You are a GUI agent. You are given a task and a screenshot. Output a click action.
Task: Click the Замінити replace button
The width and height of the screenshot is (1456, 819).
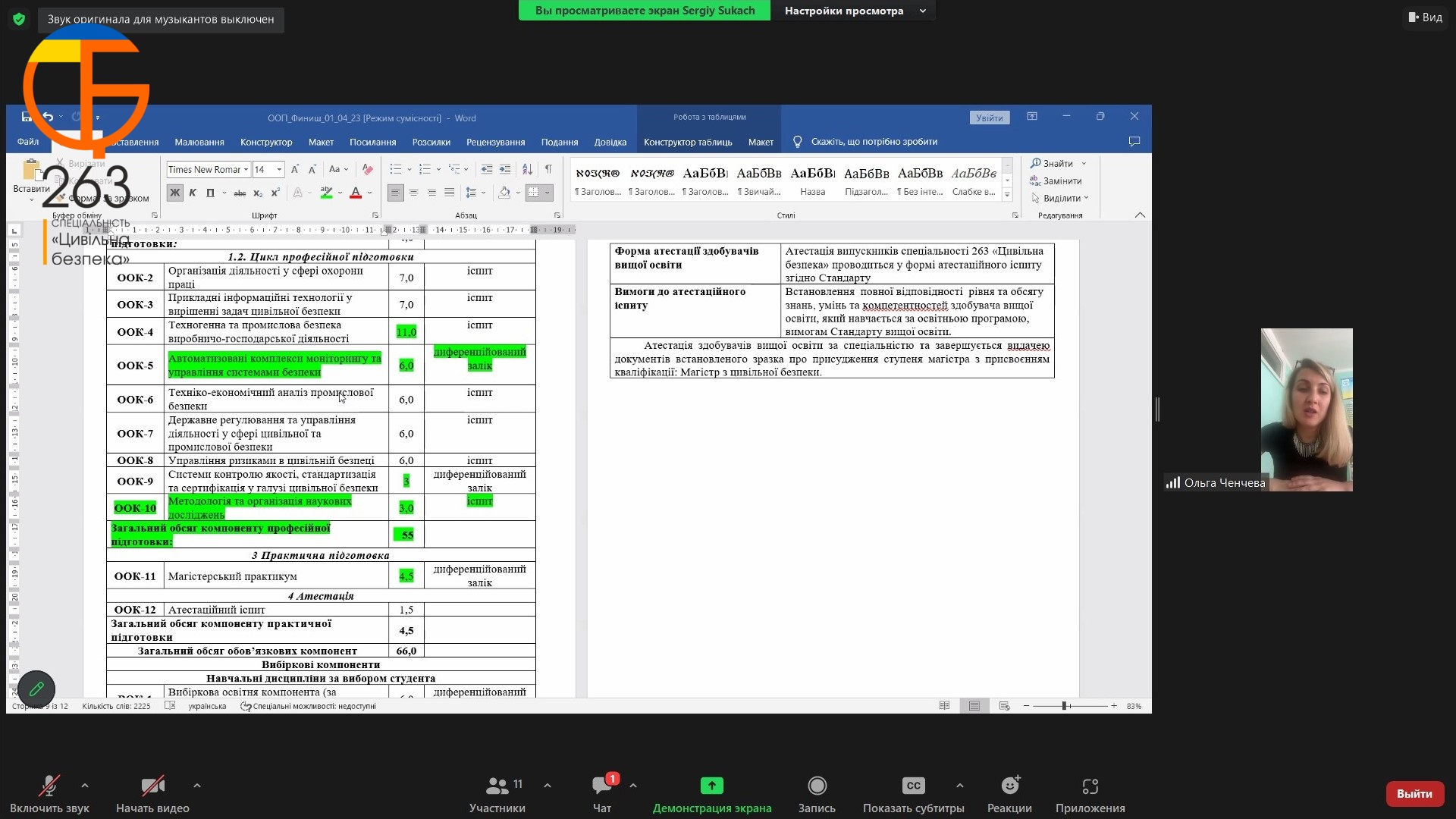point(1056,180)
